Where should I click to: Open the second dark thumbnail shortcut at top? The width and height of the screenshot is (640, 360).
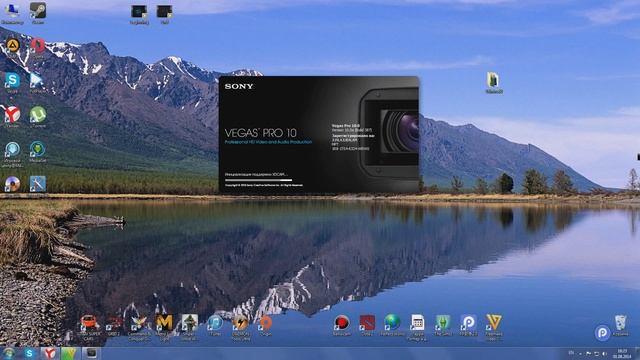click(x=164, y=13)
